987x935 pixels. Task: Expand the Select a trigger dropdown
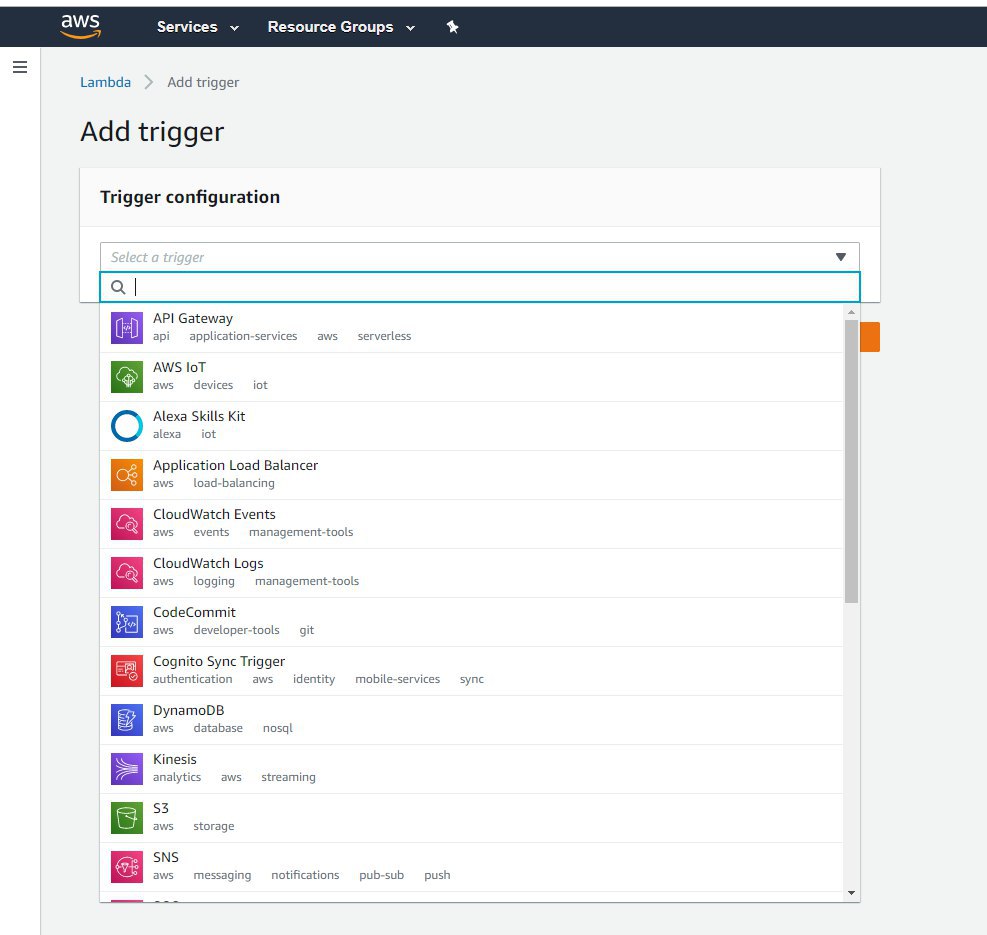click(x=480, y=257)
